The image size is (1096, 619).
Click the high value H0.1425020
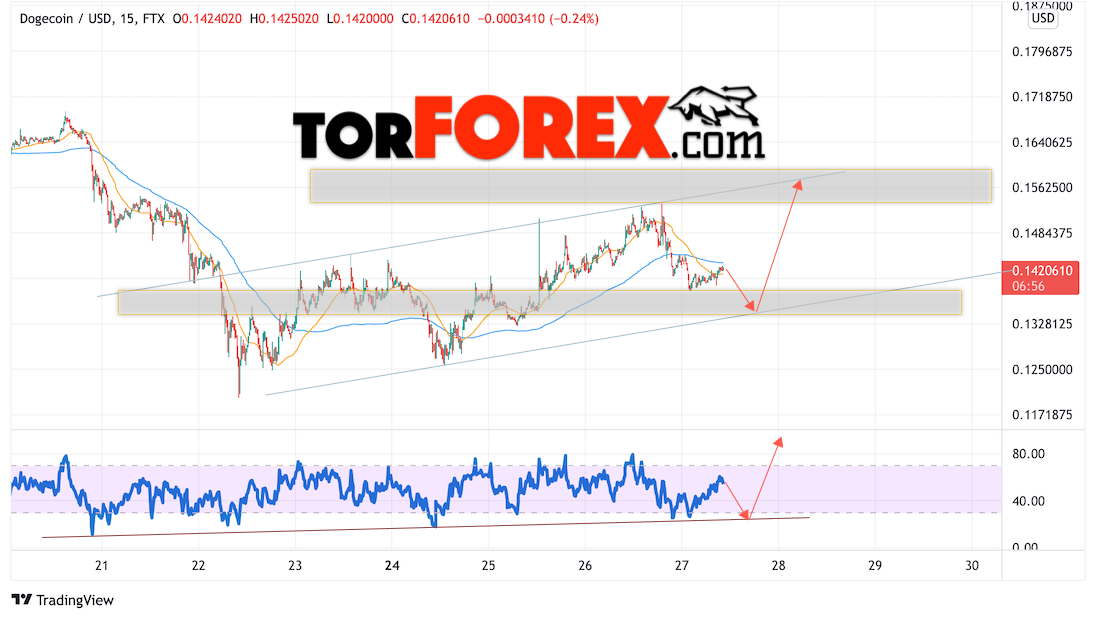pyautogui.click(x=284, y=19)
